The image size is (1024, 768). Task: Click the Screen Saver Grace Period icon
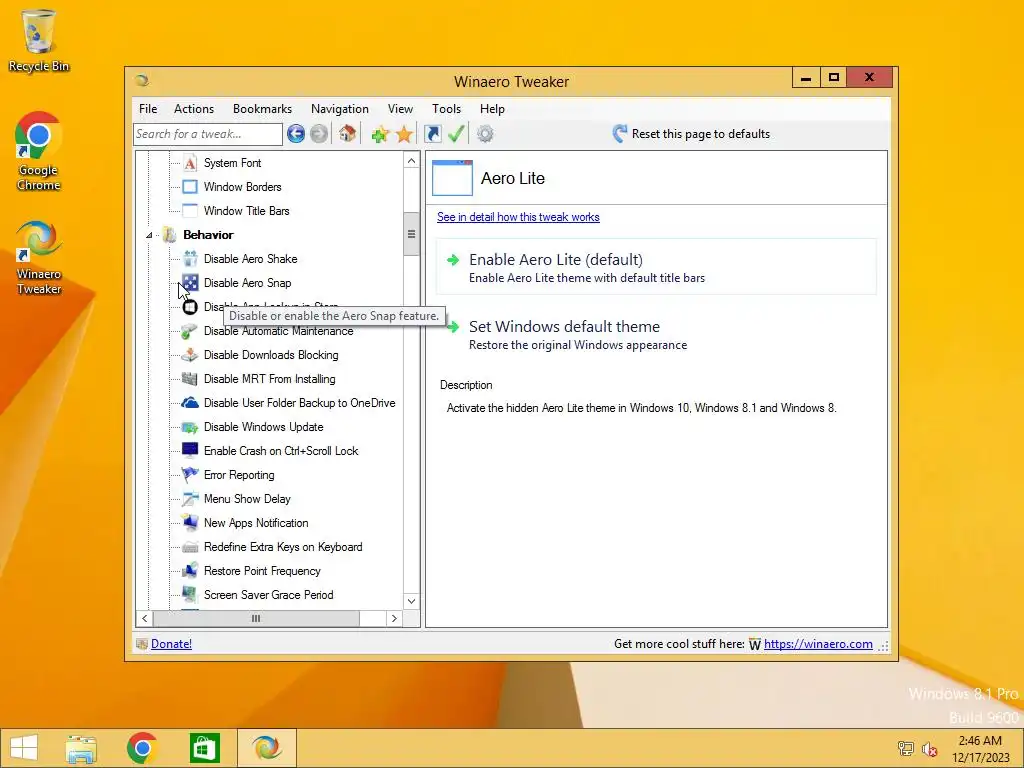(190, 595)
